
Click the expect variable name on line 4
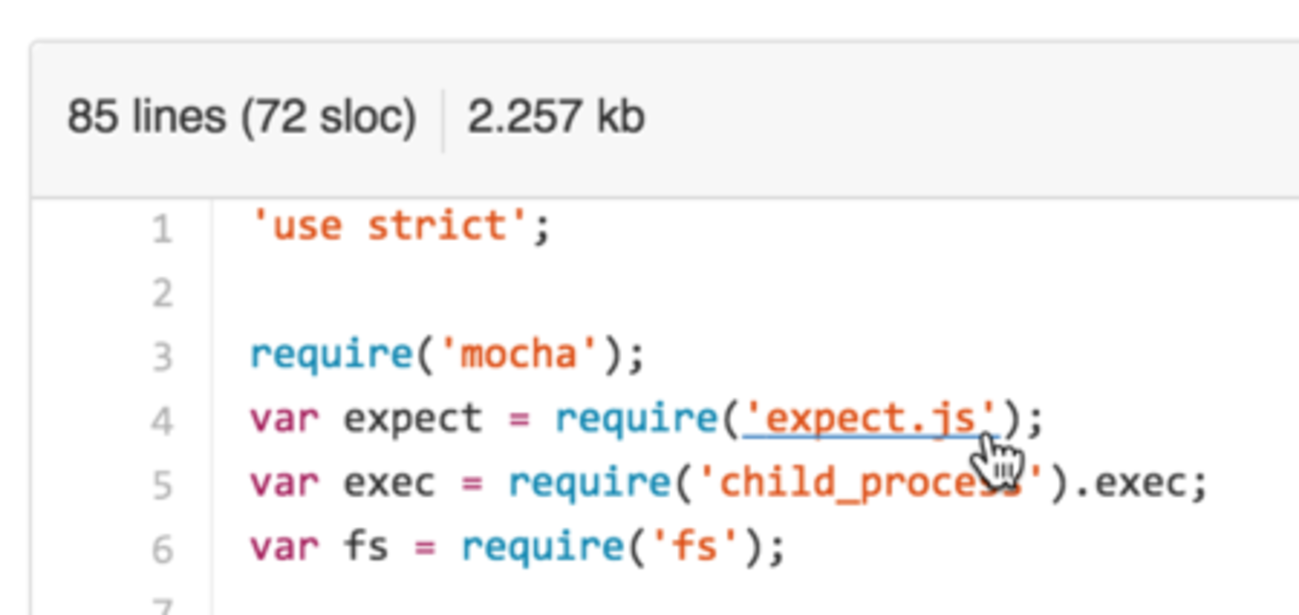413,420
